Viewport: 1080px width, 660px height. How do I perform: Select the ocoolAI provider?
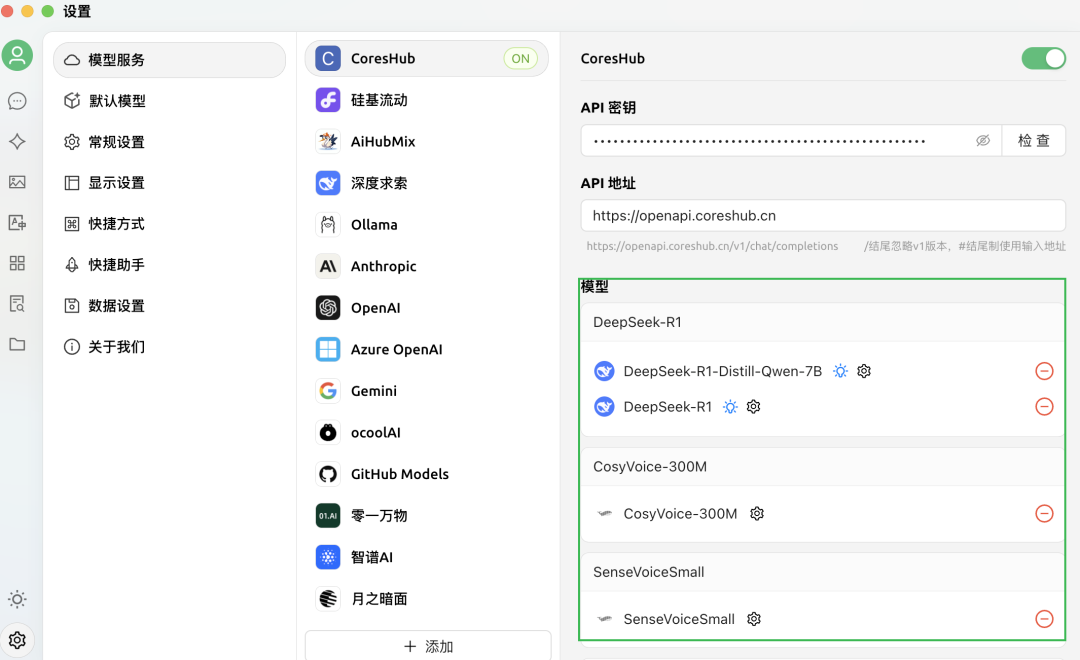coord(426,433)
